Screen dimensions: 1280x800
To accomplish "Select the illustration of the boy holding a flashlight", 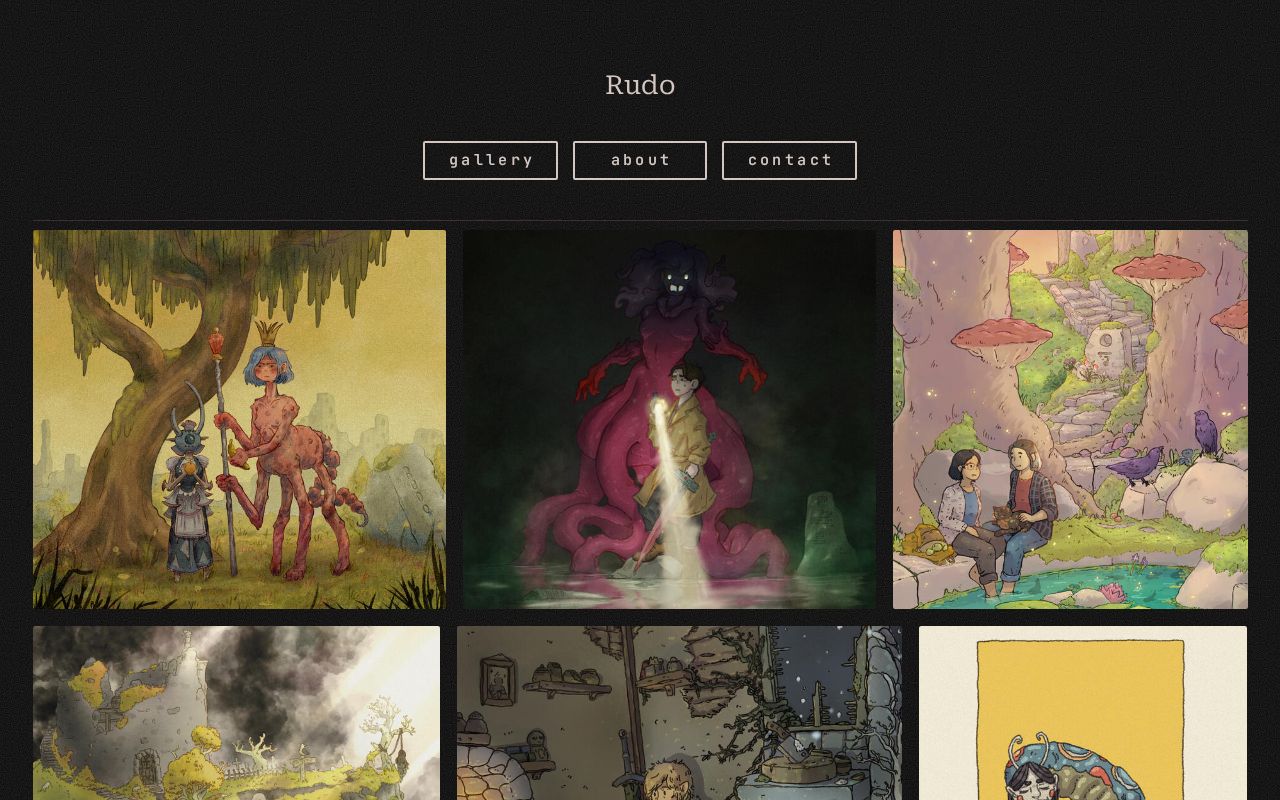I will [669, 419].
